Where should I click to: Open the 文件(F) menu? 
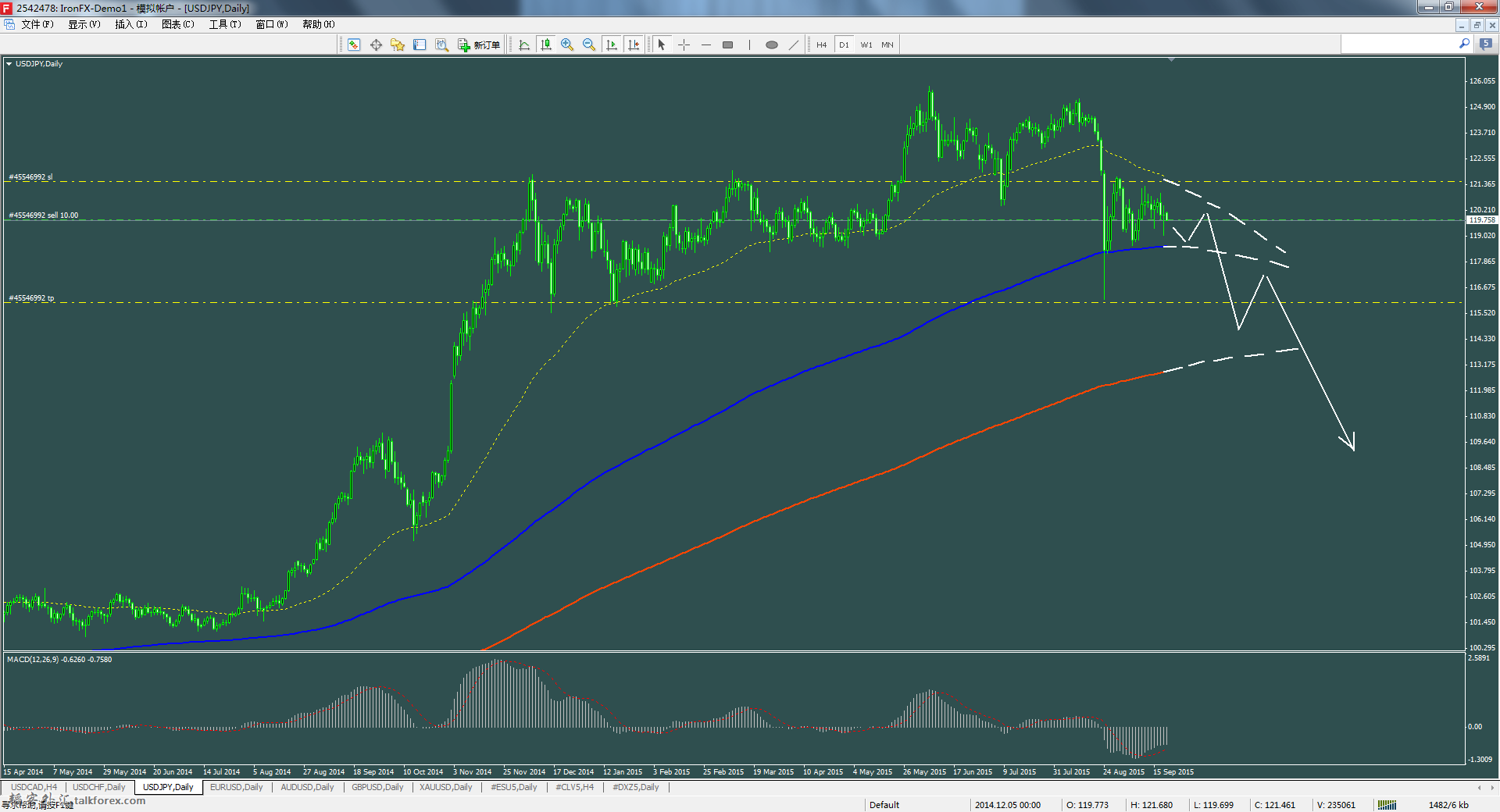pos(37,24)
